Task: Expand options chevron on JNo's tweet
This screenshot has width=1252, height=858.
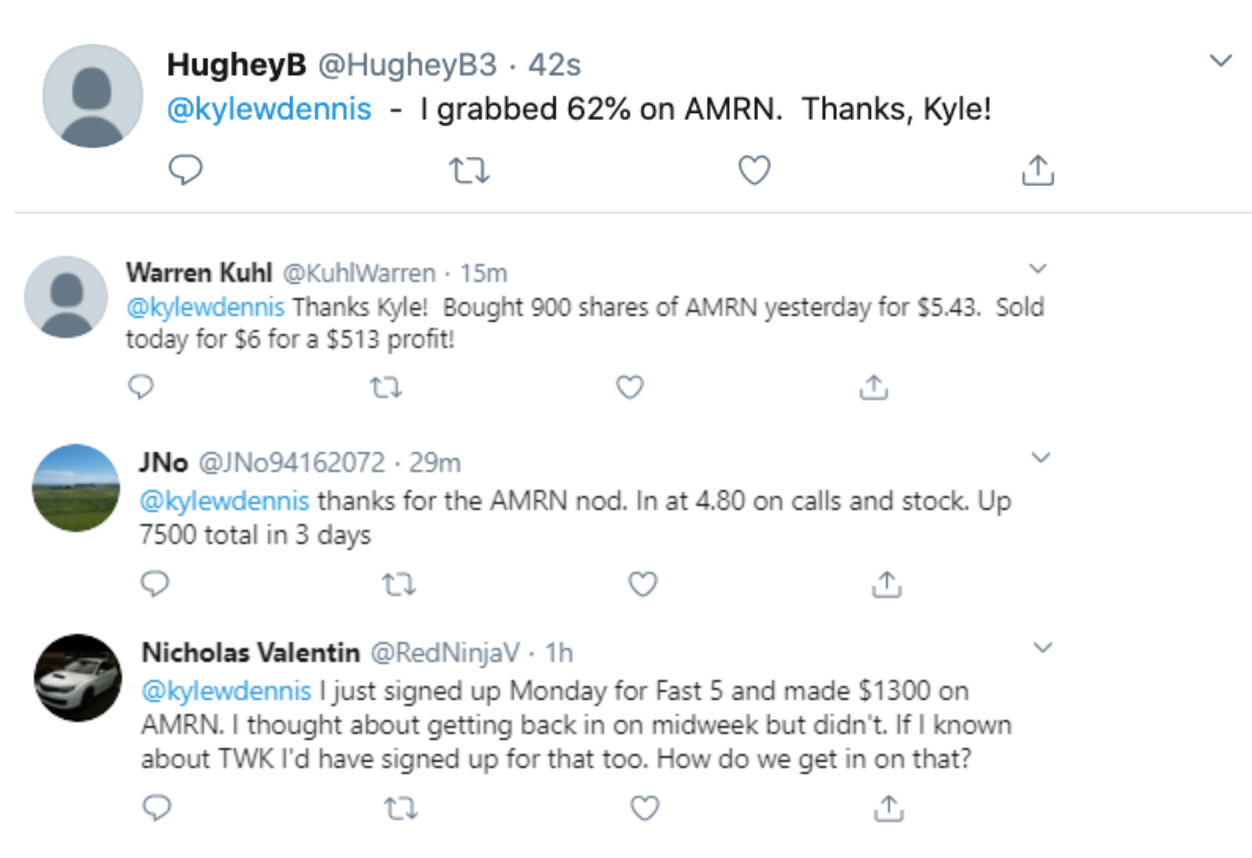Action: coord(1041,458)
